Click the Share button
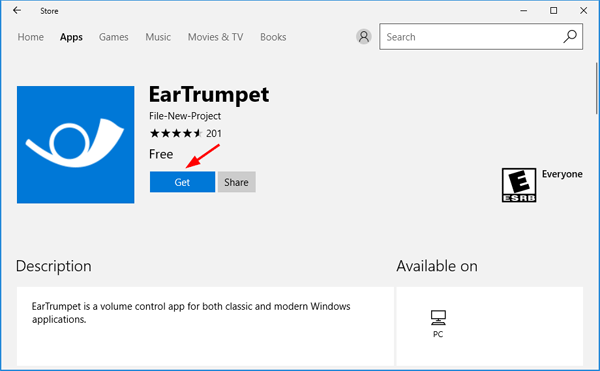The image size is (600, 371). [236, 182]
